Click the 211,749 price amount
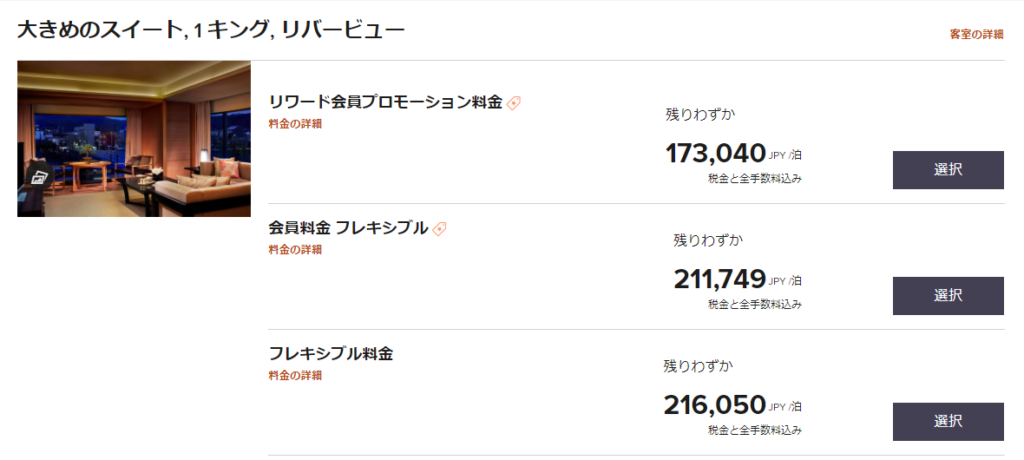The width and height of the screenshot is (1024, 460). coord(720,279)
